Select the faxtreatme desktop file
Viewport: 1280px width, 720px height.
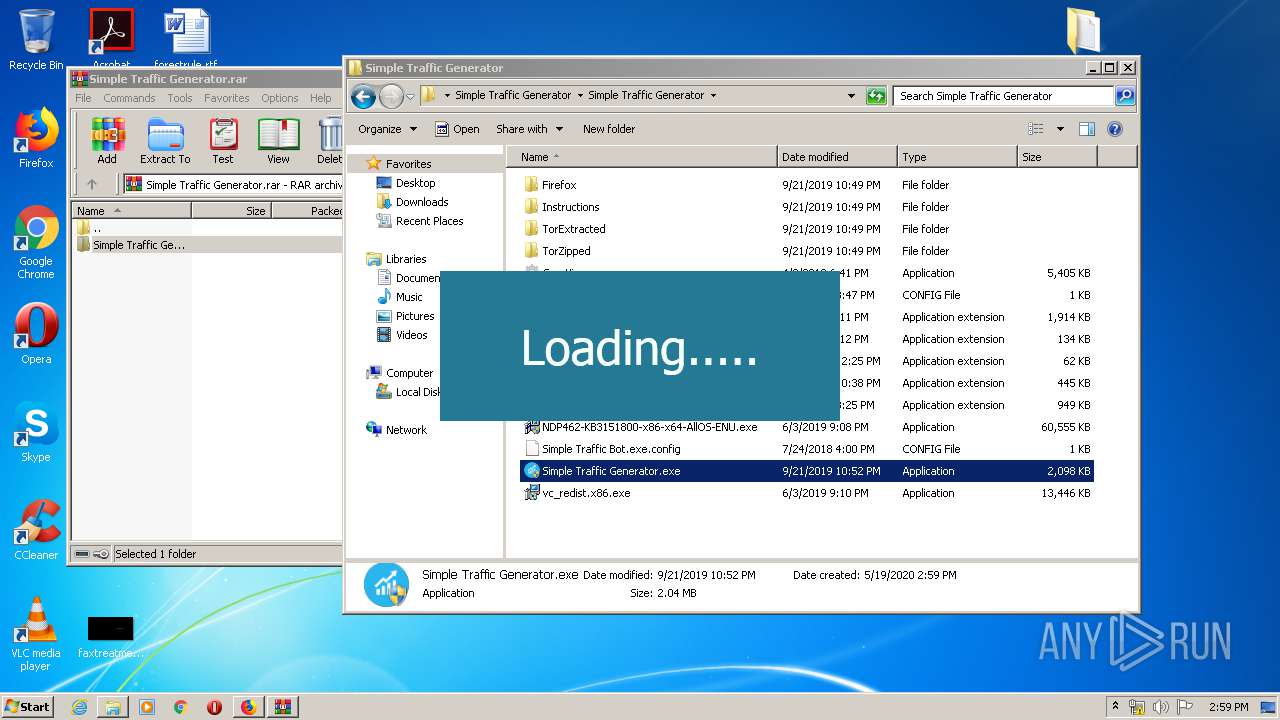pos(110,637)
